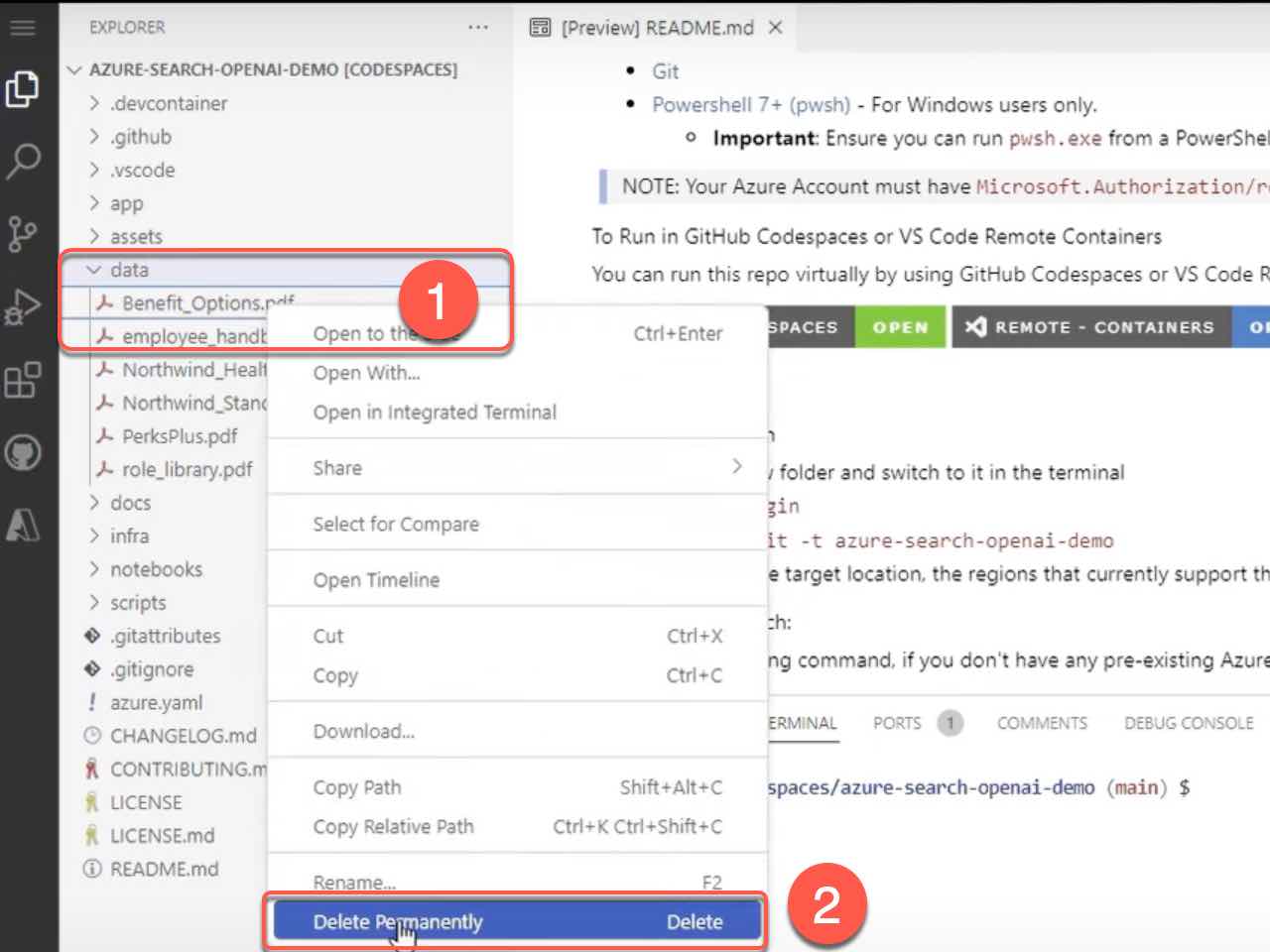Choose Download... from context menu
Viewport: 1270px width, 952px height.
517,731
